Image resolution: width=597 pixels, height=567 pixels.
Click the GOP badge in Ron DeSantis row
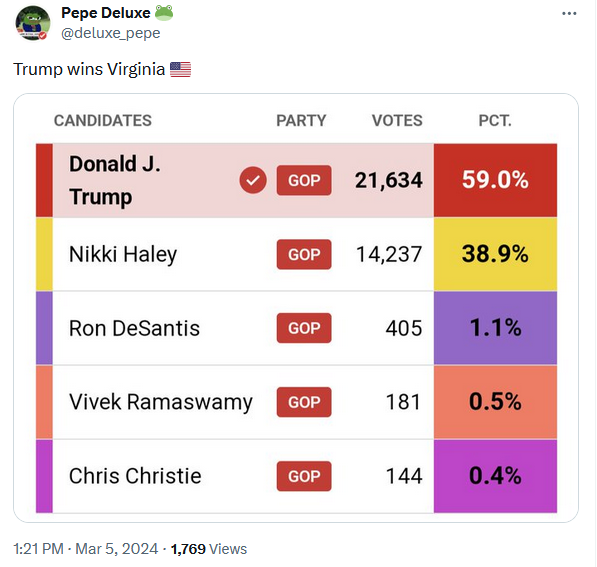coord(304,328)
